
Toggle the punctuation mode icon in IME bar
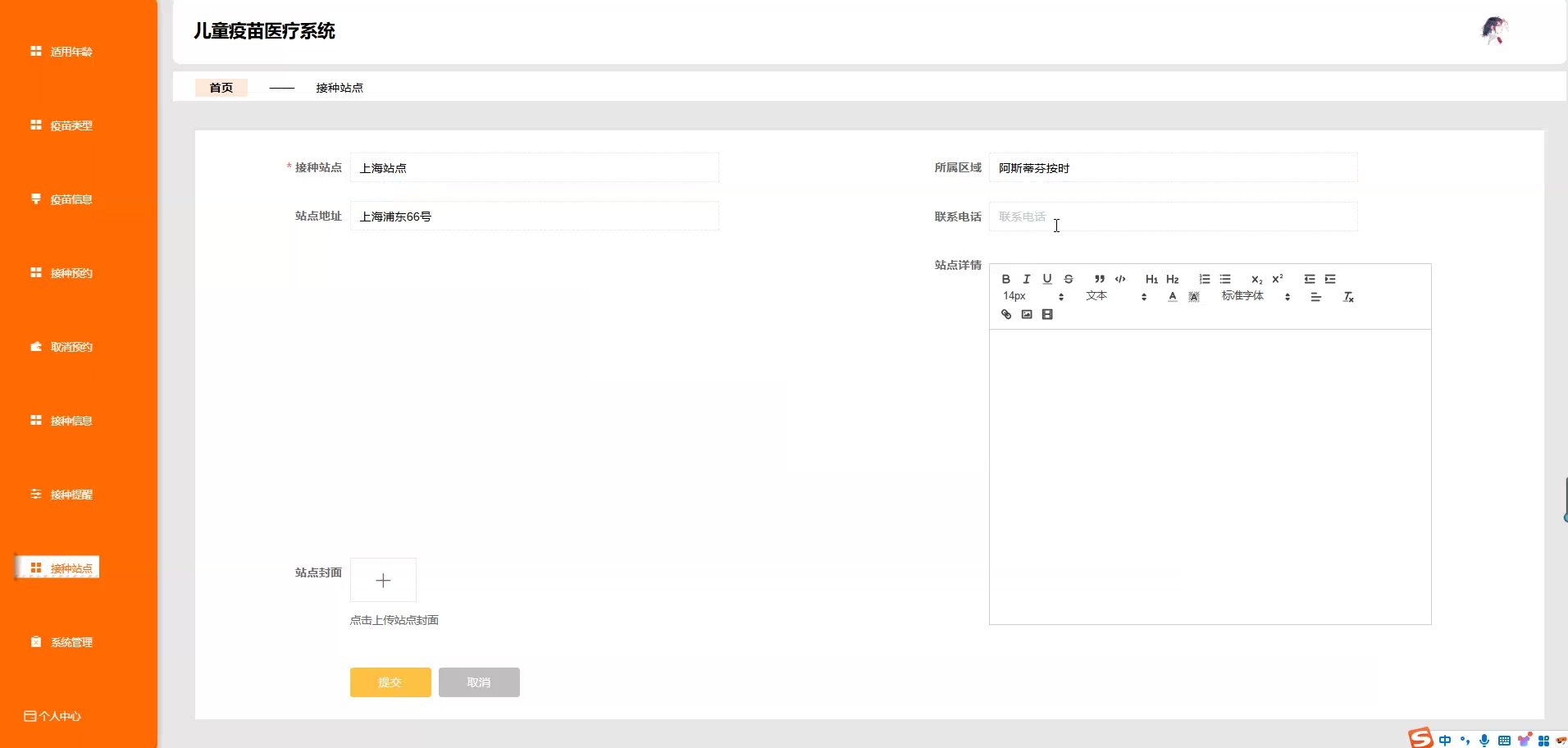[1465, 741]
